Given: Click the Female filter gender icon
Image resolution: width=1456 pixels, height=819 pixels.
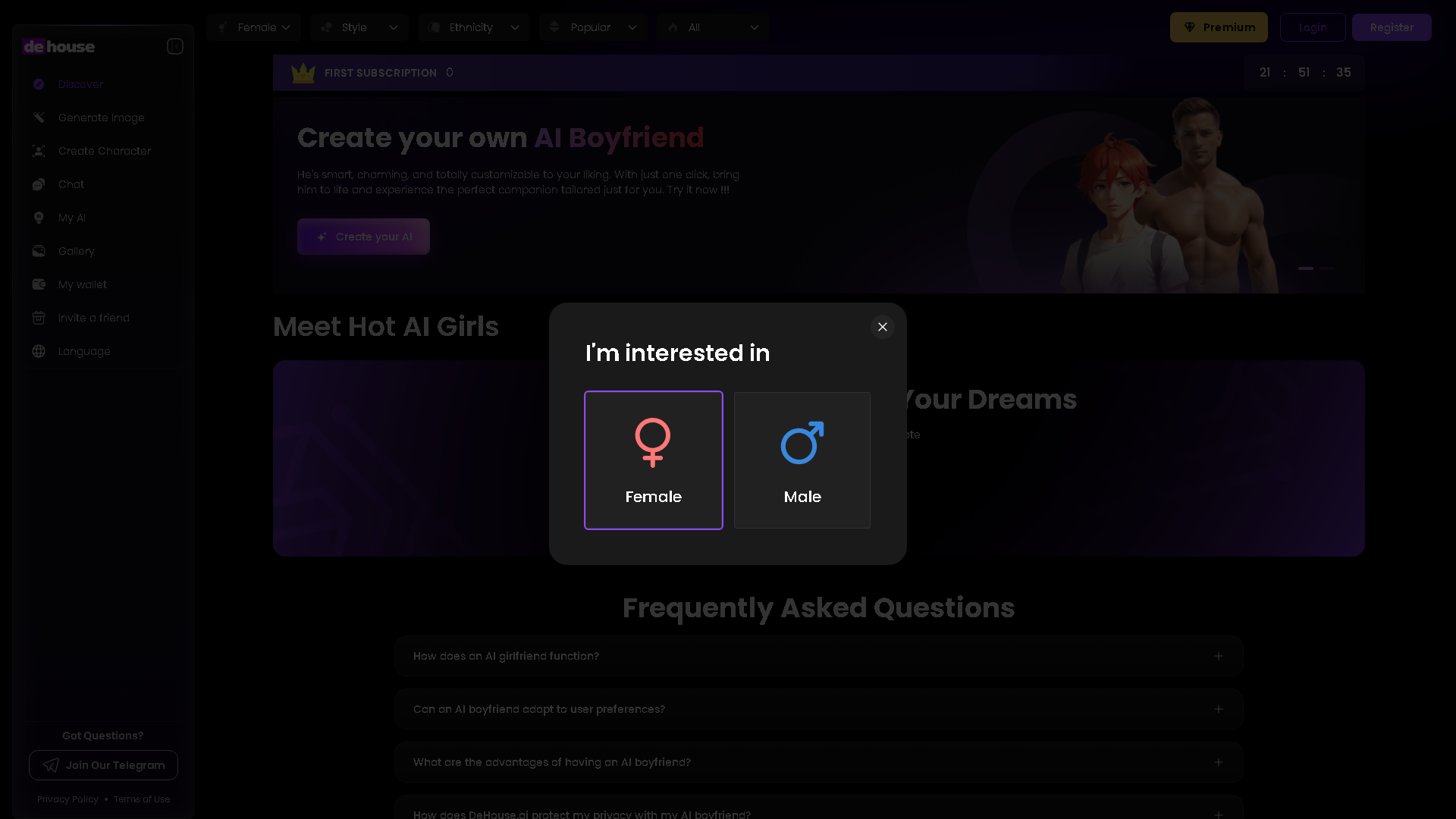Looking at the screenshot, I should (222, 27).
